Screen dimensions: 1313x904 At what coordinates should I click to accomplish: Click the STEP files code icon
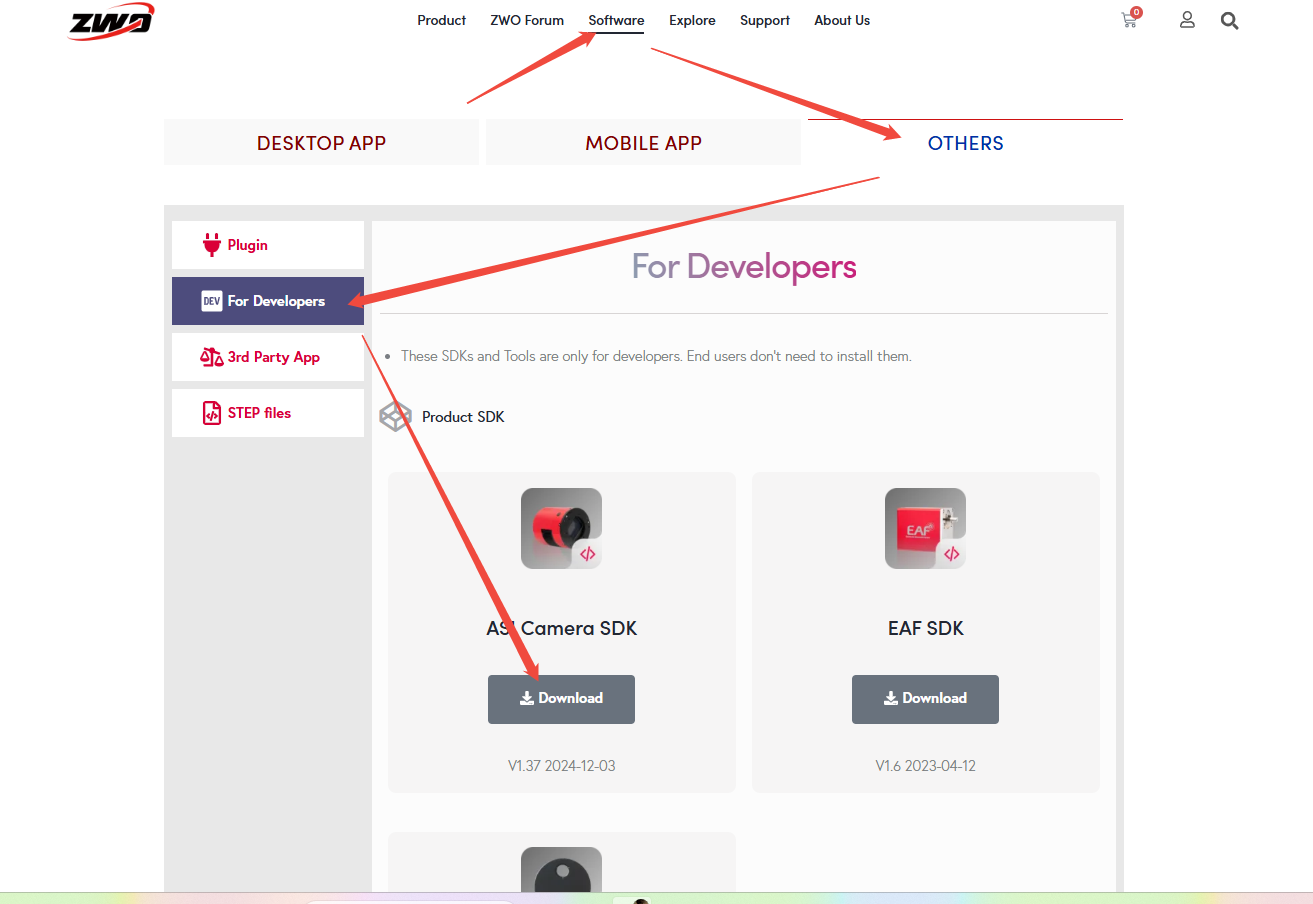pos(211,413)
